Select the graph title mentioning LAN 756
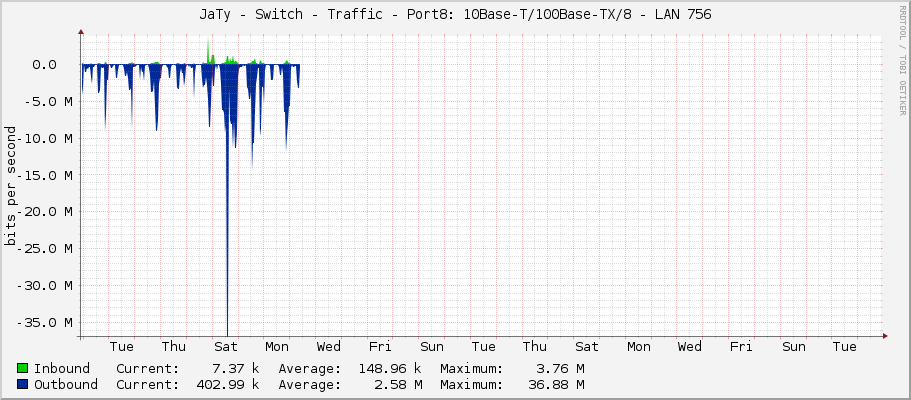 coord(455,15)
